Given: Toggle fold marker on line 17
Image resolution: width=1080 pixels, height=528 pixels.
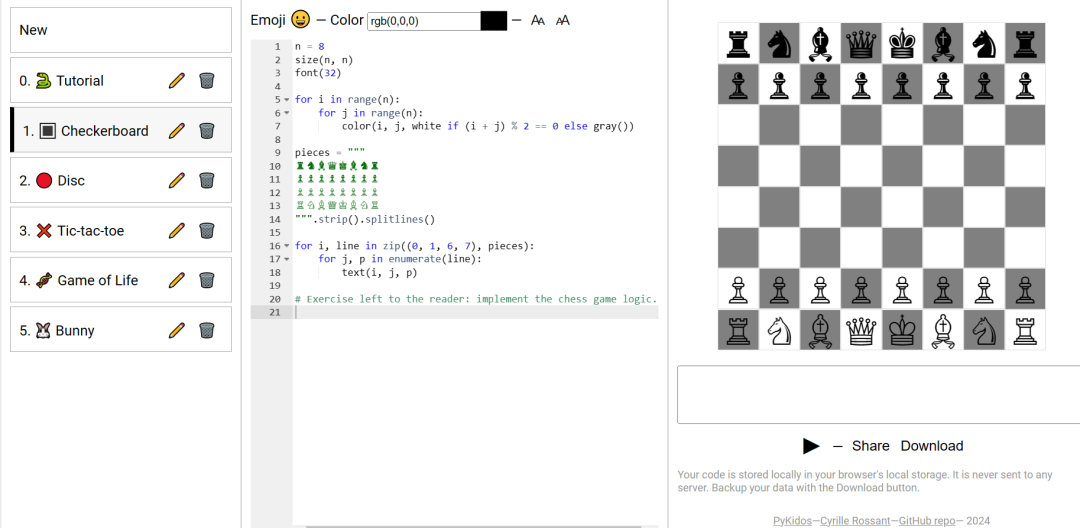Looking at the screenshot, I should point(287,260).
